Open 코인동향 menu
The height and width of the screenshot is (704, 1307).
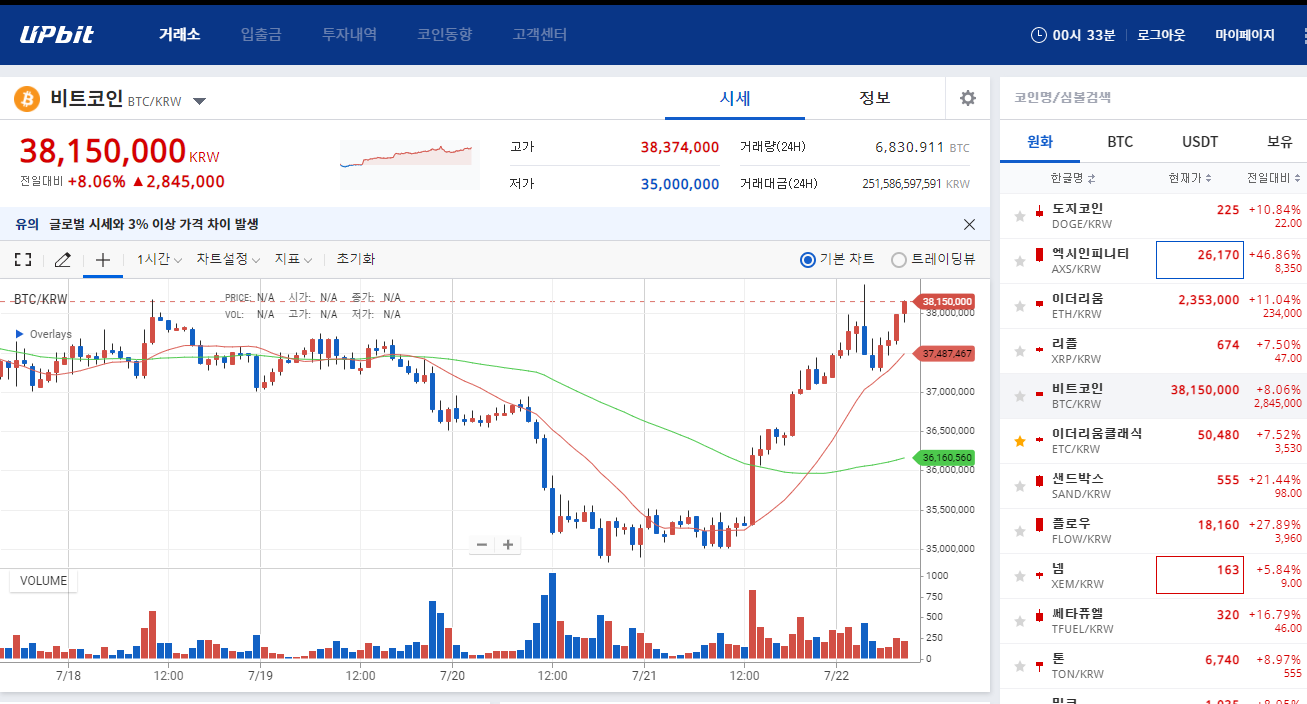[444, 34]
